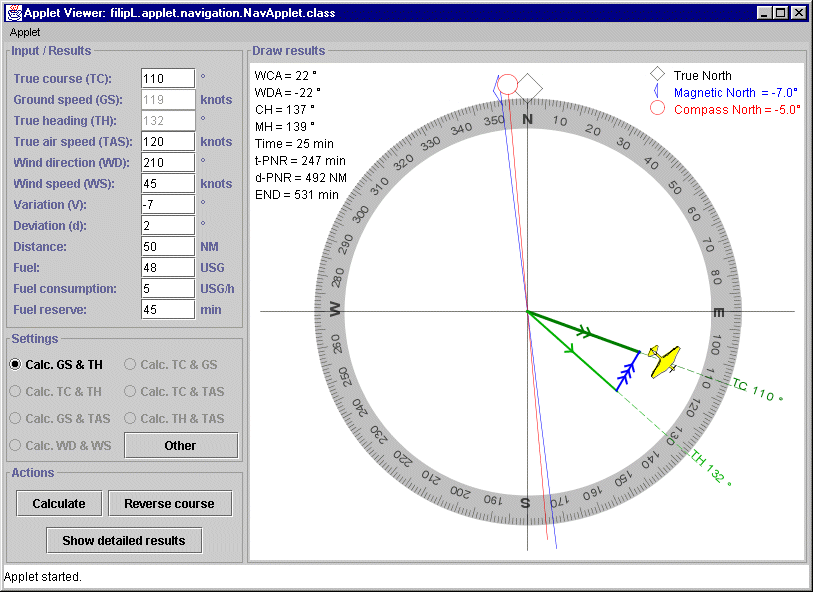Open Show detailed results
813x592 pixels.
coord(124,540)
